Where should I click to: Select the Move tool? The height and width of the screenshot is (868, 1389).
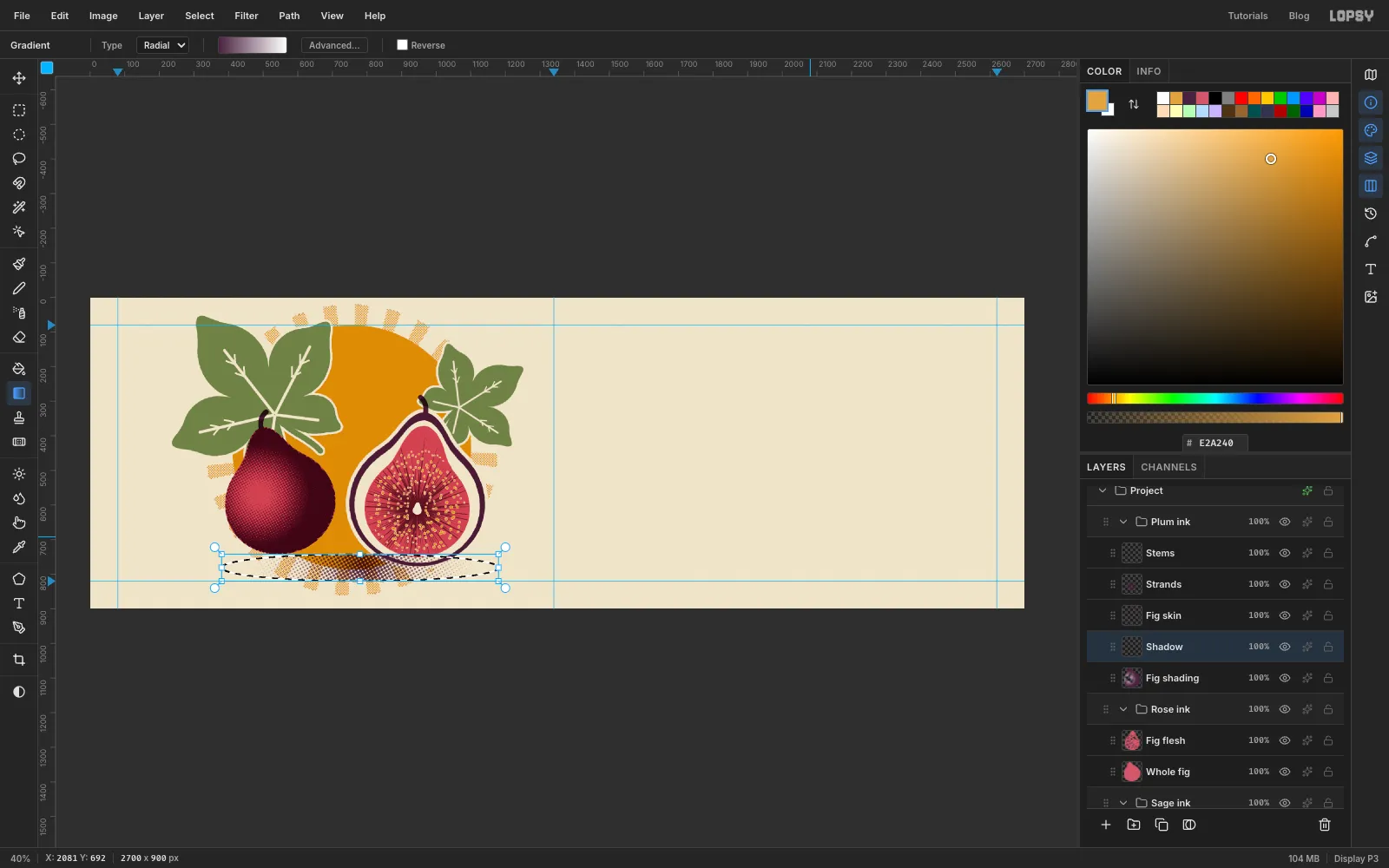coord(19,78)
